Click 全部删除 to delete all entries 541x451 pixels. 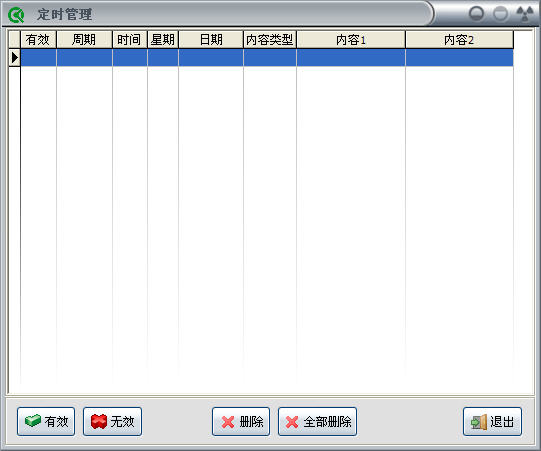pyautogui.click(x=317, y=421)
